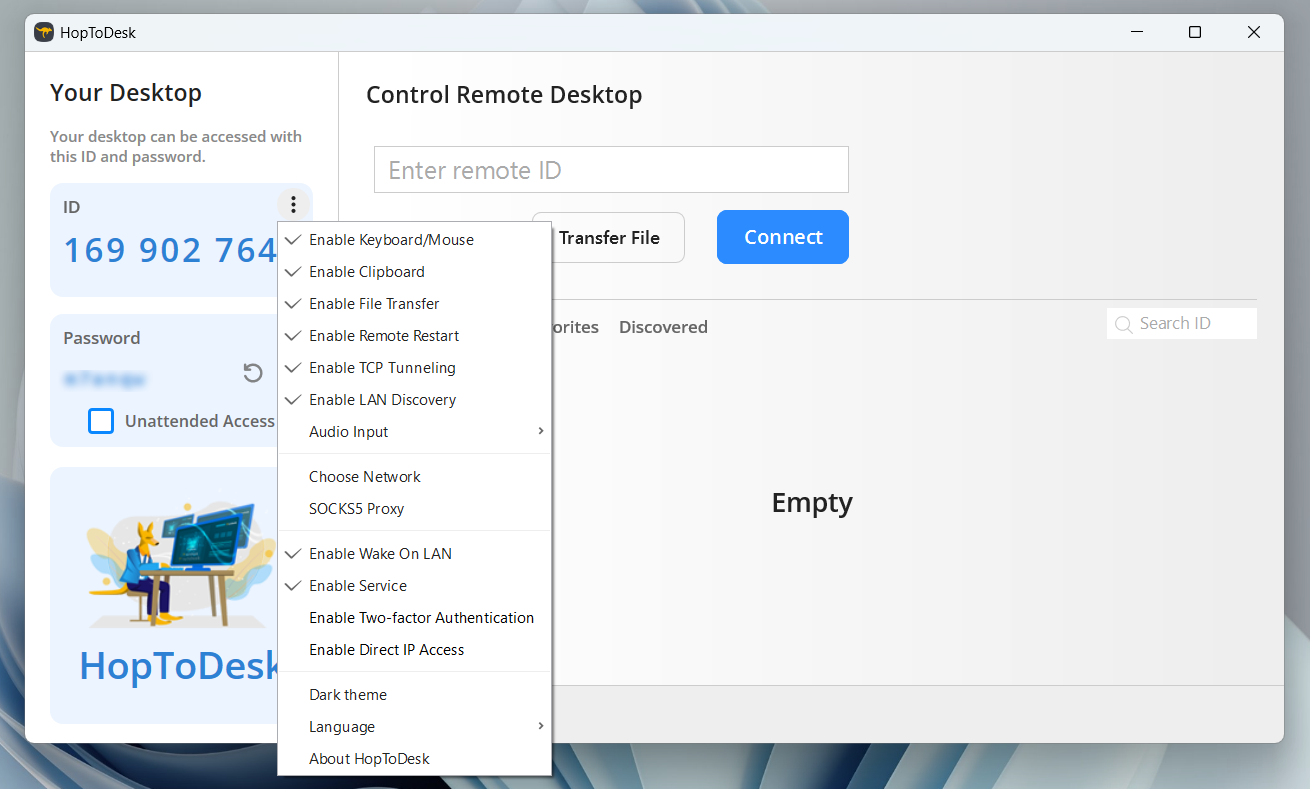The height and width of the screenshot is (789, 1310).
Task: Minimize the HopToDesk window
Action: click(1135, 33)
